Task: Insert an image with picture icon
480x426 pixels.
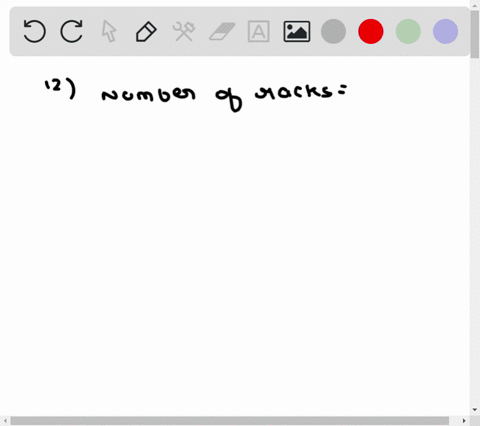Action: [297, 31]
